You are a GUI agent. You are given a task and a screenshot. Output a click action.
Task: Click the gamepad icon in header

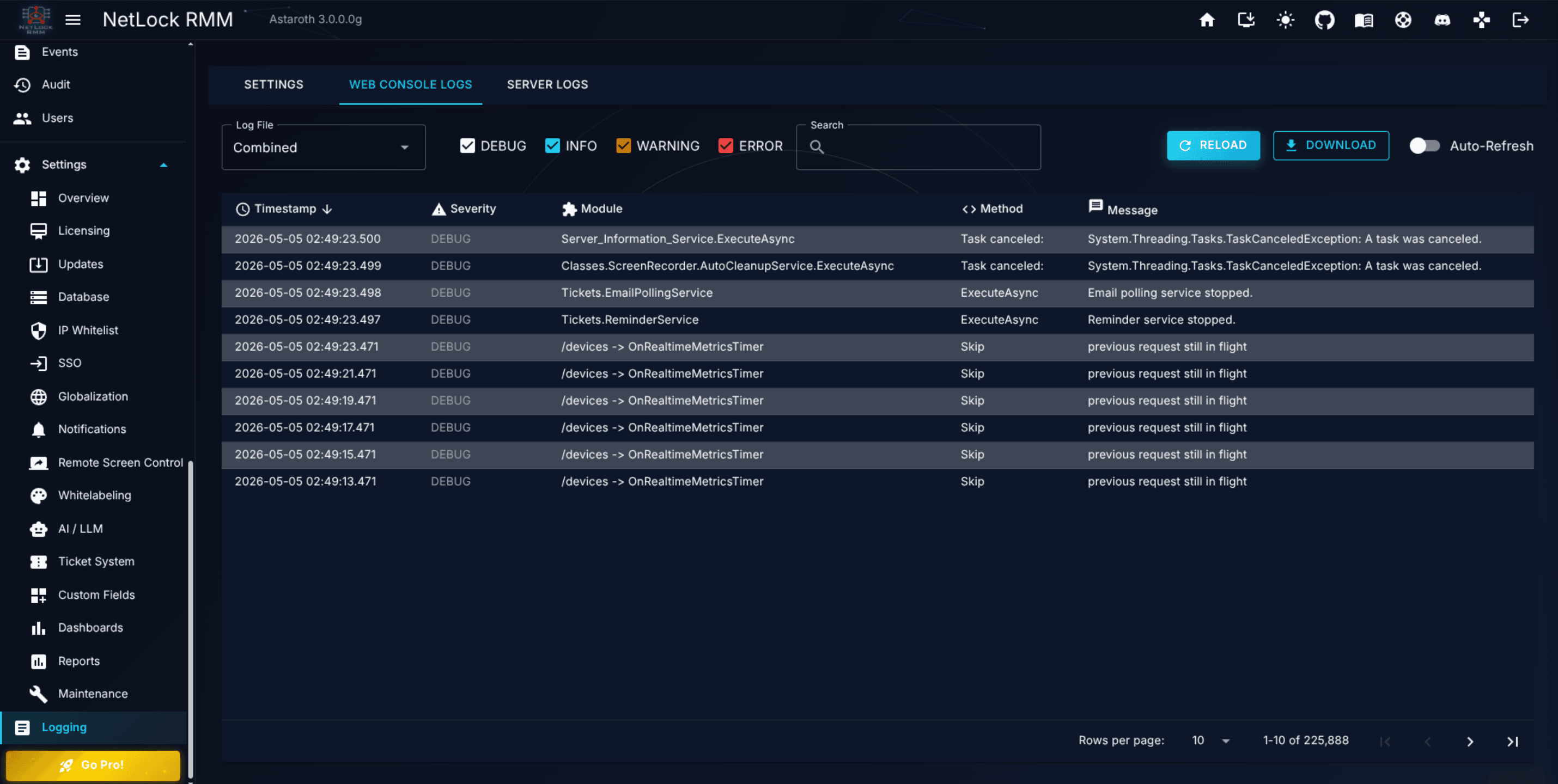1481,20
